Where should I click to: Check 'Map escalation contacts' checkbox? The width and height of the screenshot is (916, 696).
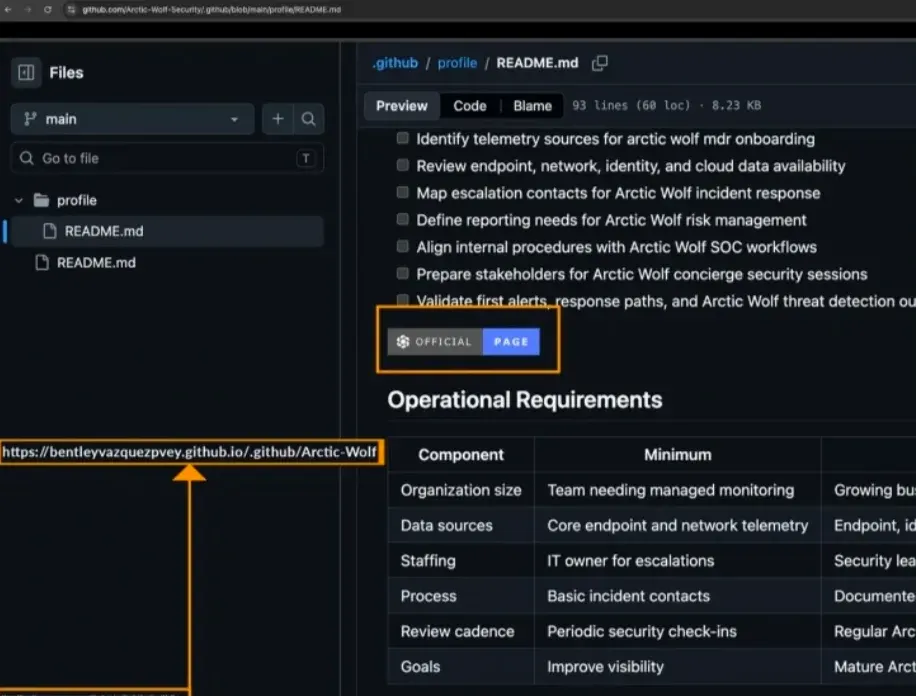(x=403, y=192)
